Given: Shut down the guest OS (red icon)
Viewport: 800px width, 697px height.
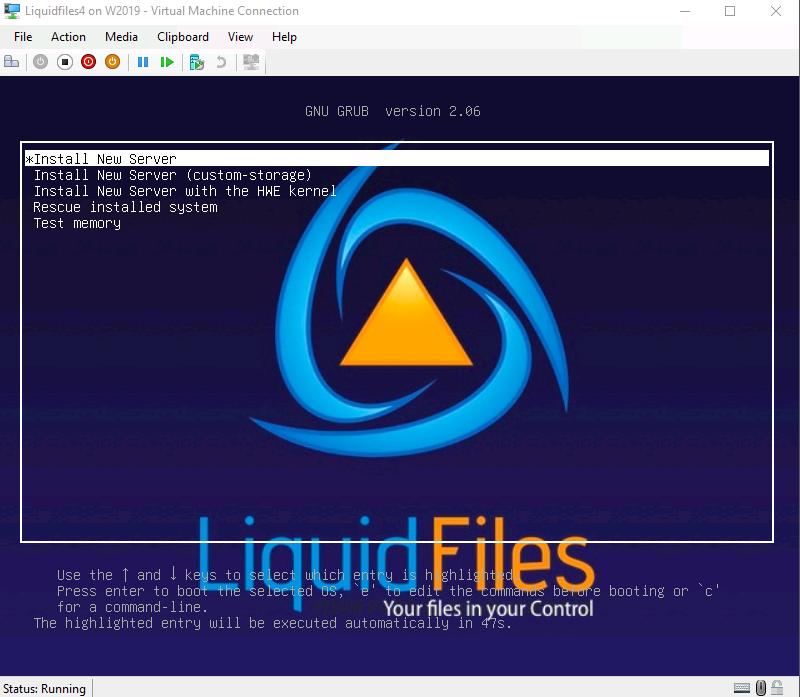Looking at the screenshot, I should (88, 62).
